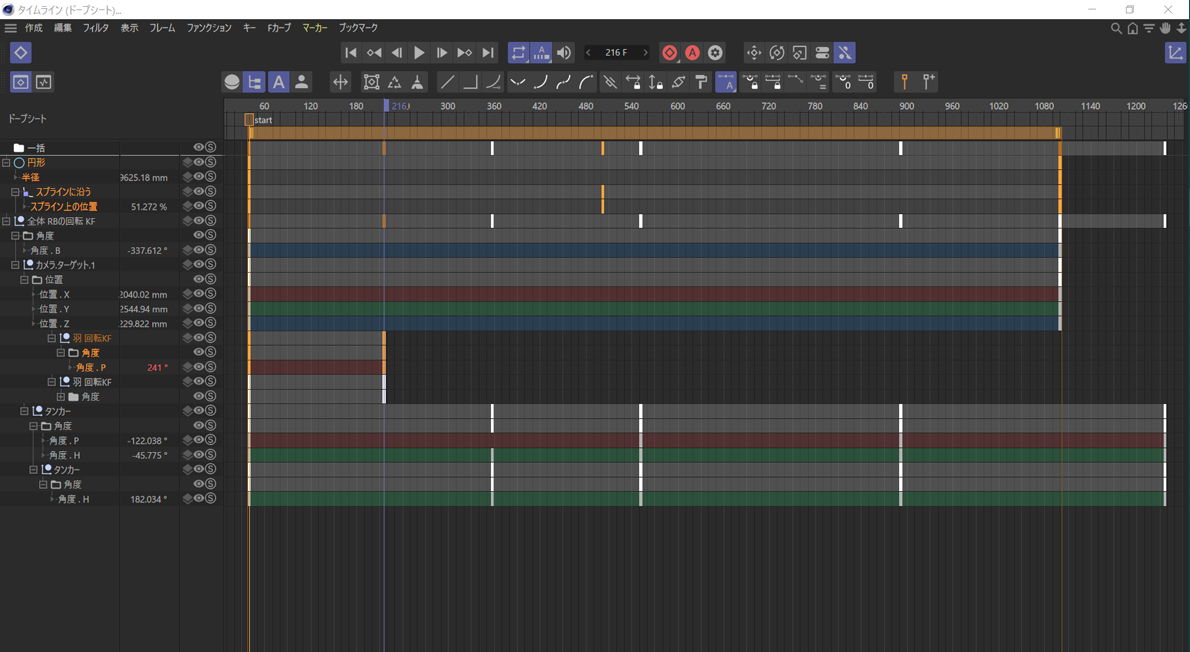
Task: Select the linear interpolation tool
Action: tap(447, 82)
